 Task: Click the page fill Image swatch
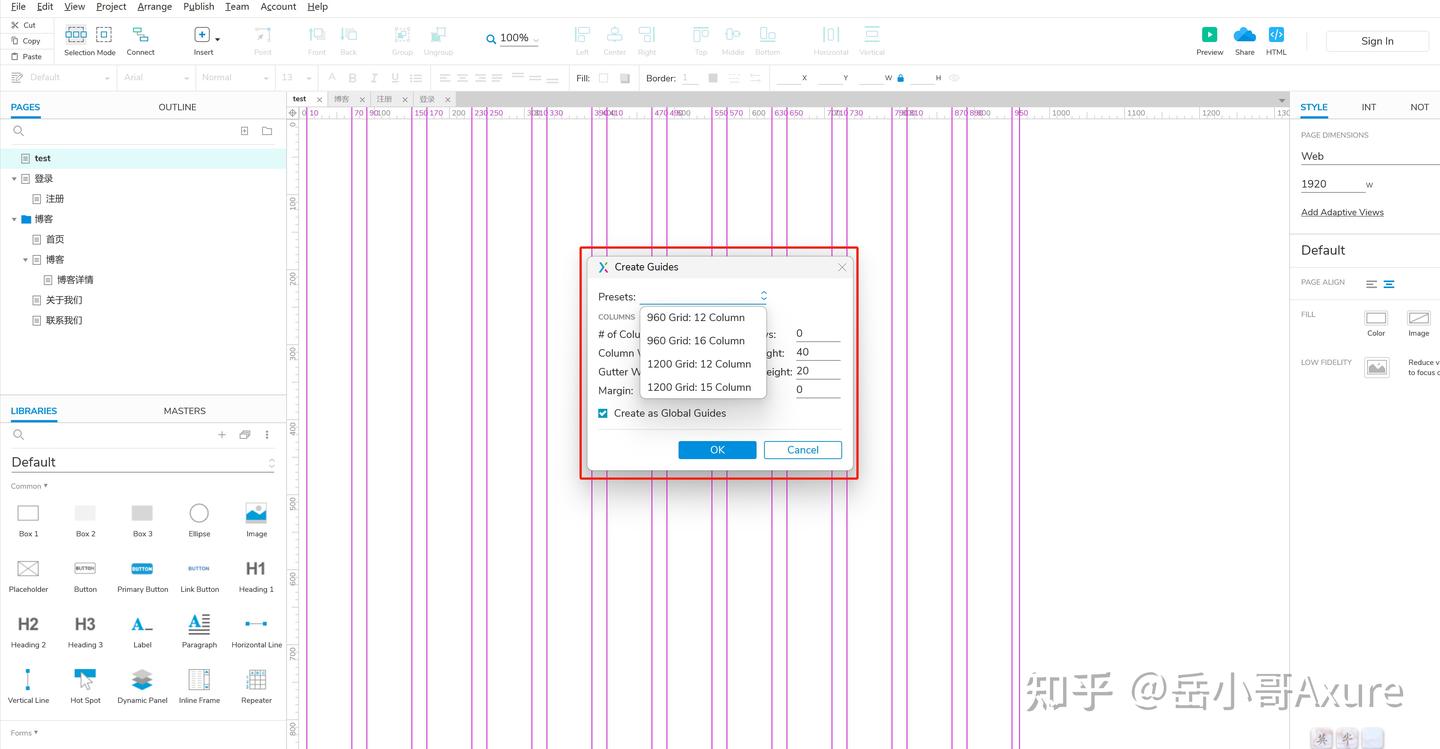[1418, 318]
